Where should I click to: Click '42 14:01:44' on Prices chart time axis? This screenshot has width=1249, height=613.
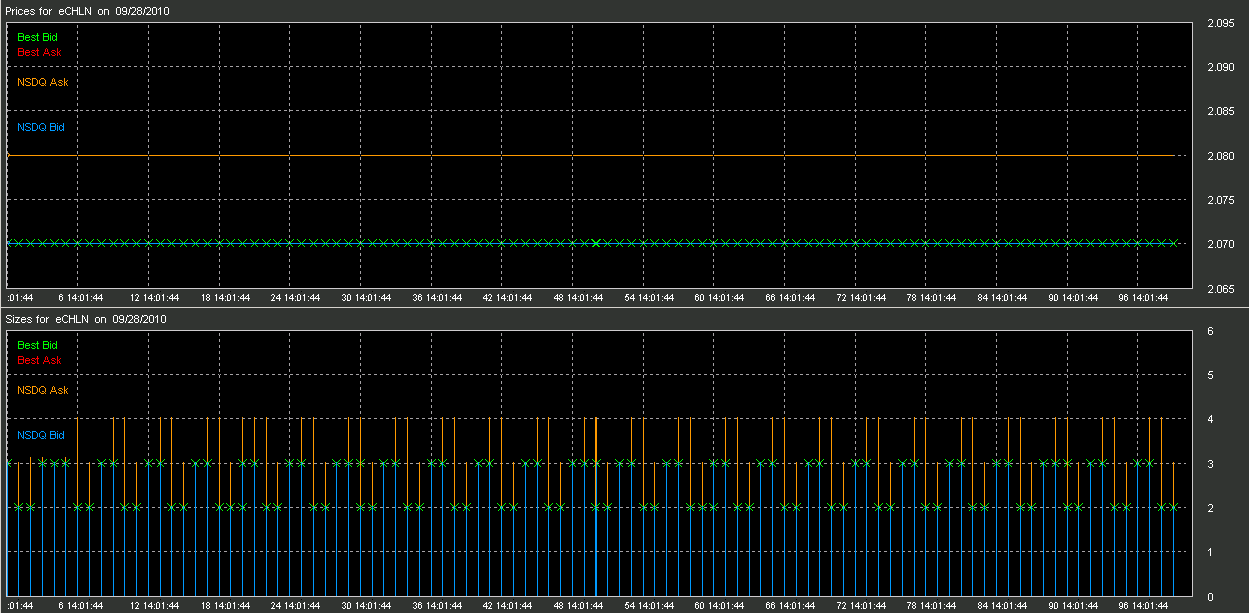[508, 297]
